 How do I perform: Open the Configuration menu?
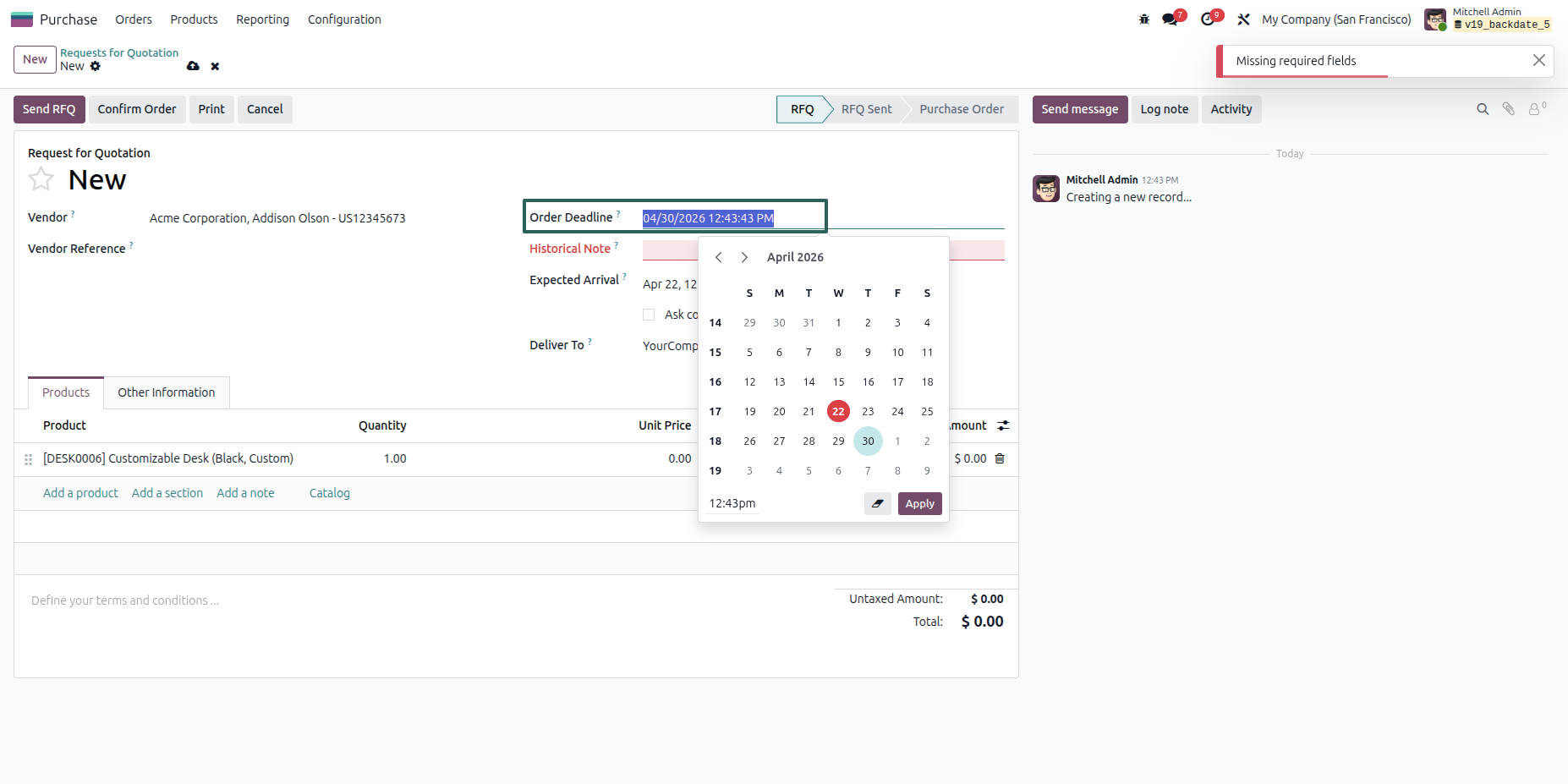[344, 19]
